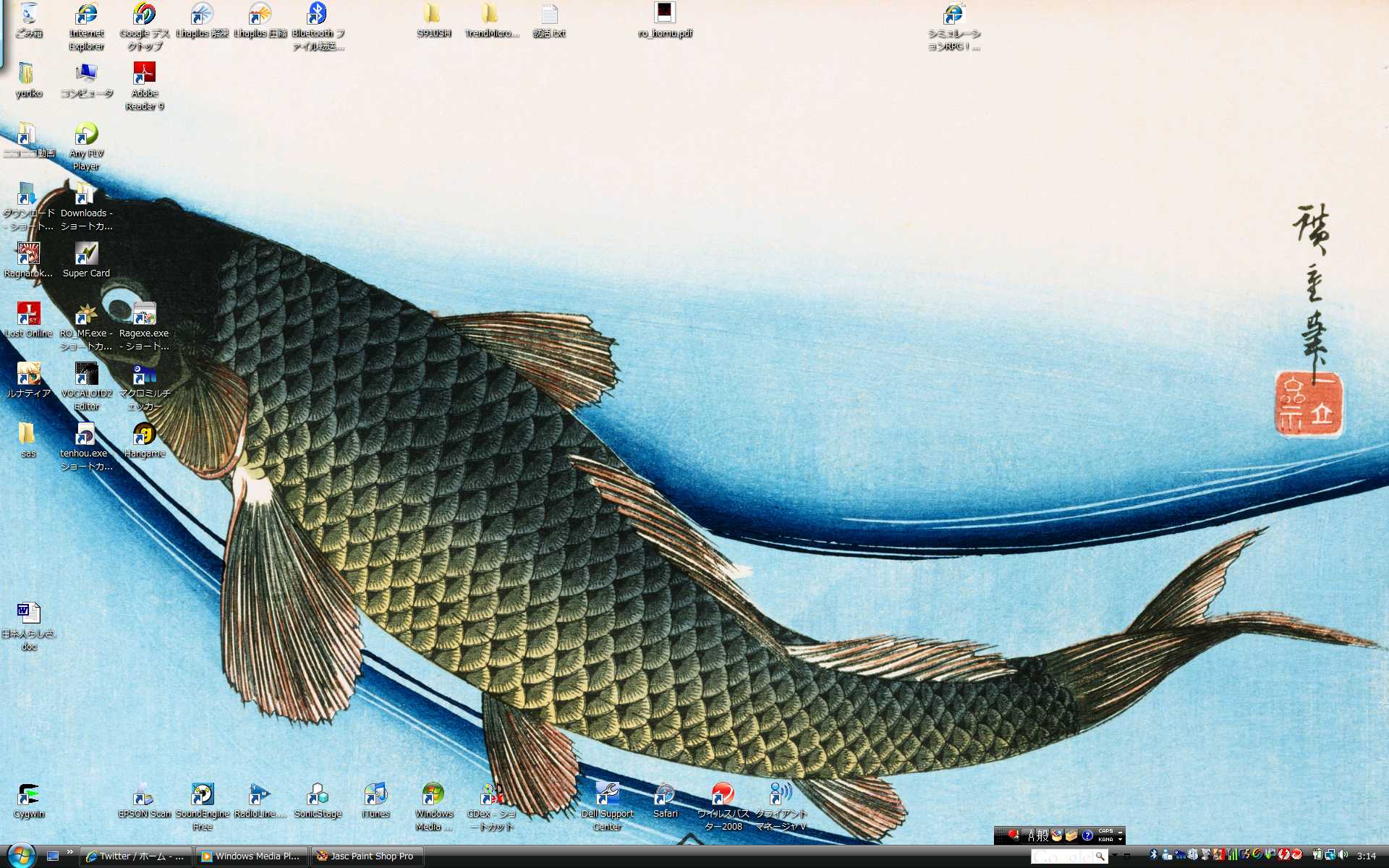The image size is (1389, 868).
Task: Select the VOCALOID2 Editor icon
Action: (86, 374)
